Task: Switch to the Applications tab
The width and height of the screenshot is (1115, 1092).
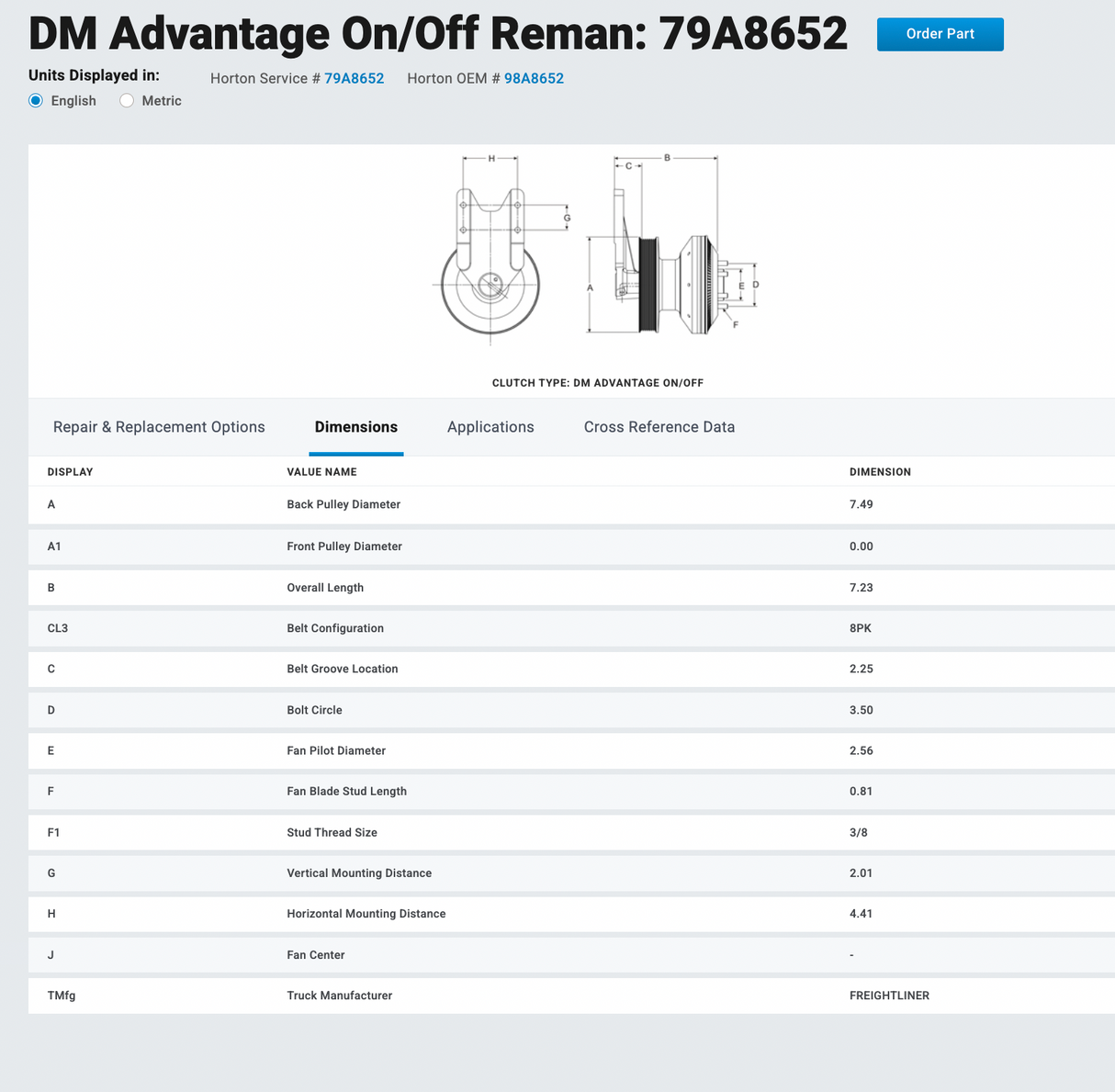Action: click(490, 427)
